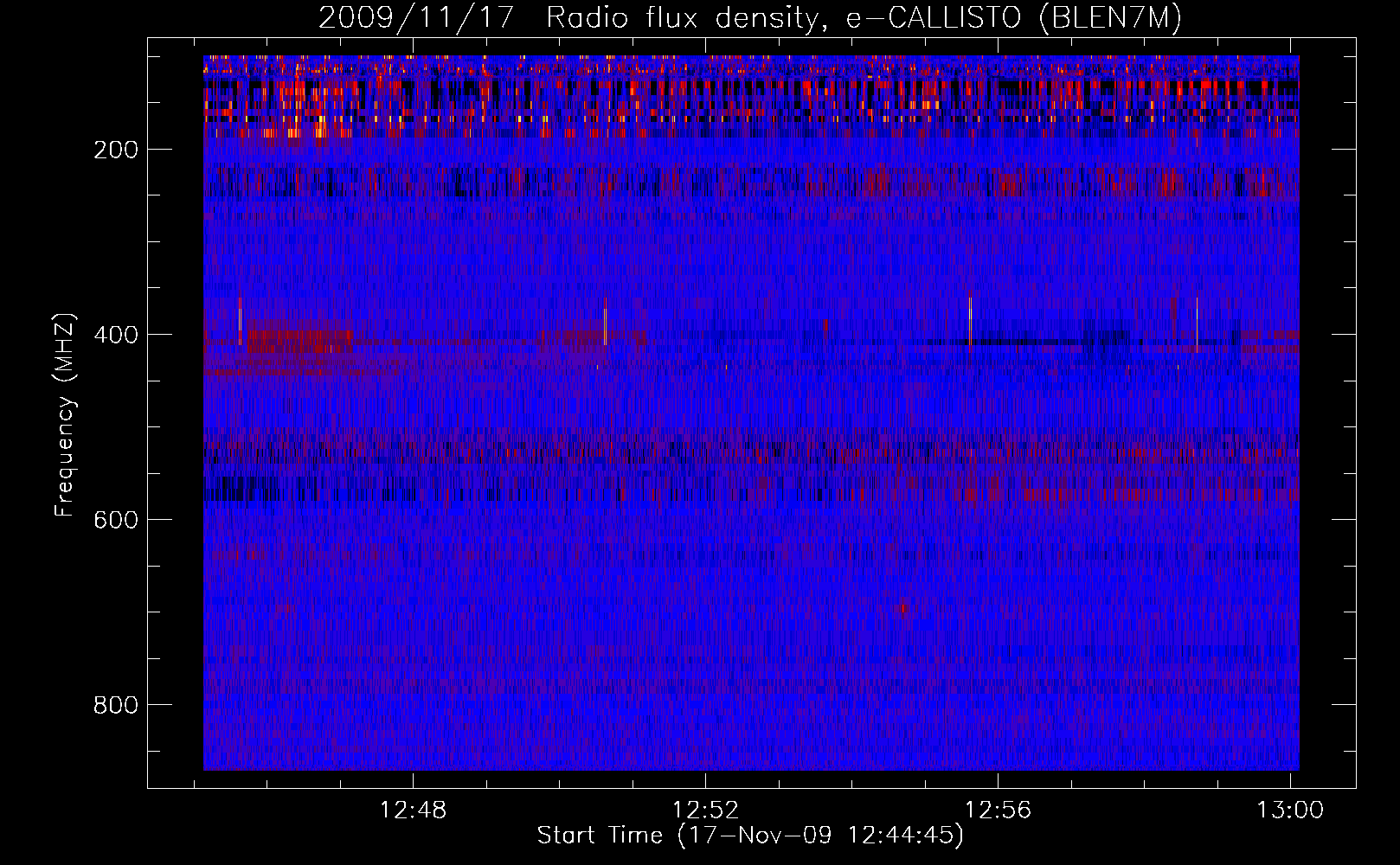
Task: Click the plot title "2009/11/17 Radio flux density, e-CALLISTO (BLEN7M)"
Action: click(x=750, y=17)
